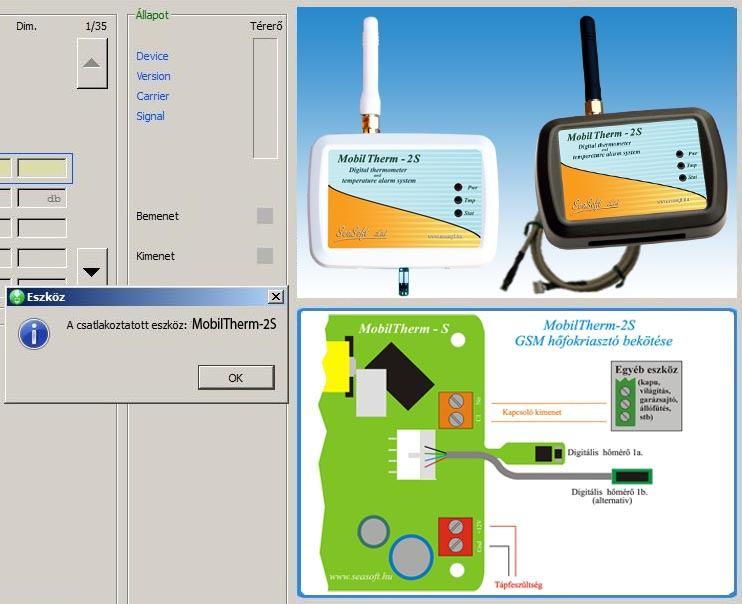This screenshot has width=742, height=604.
Task: Click the green MobilTherm-S circuit board diagram
Action: [402, 452]
